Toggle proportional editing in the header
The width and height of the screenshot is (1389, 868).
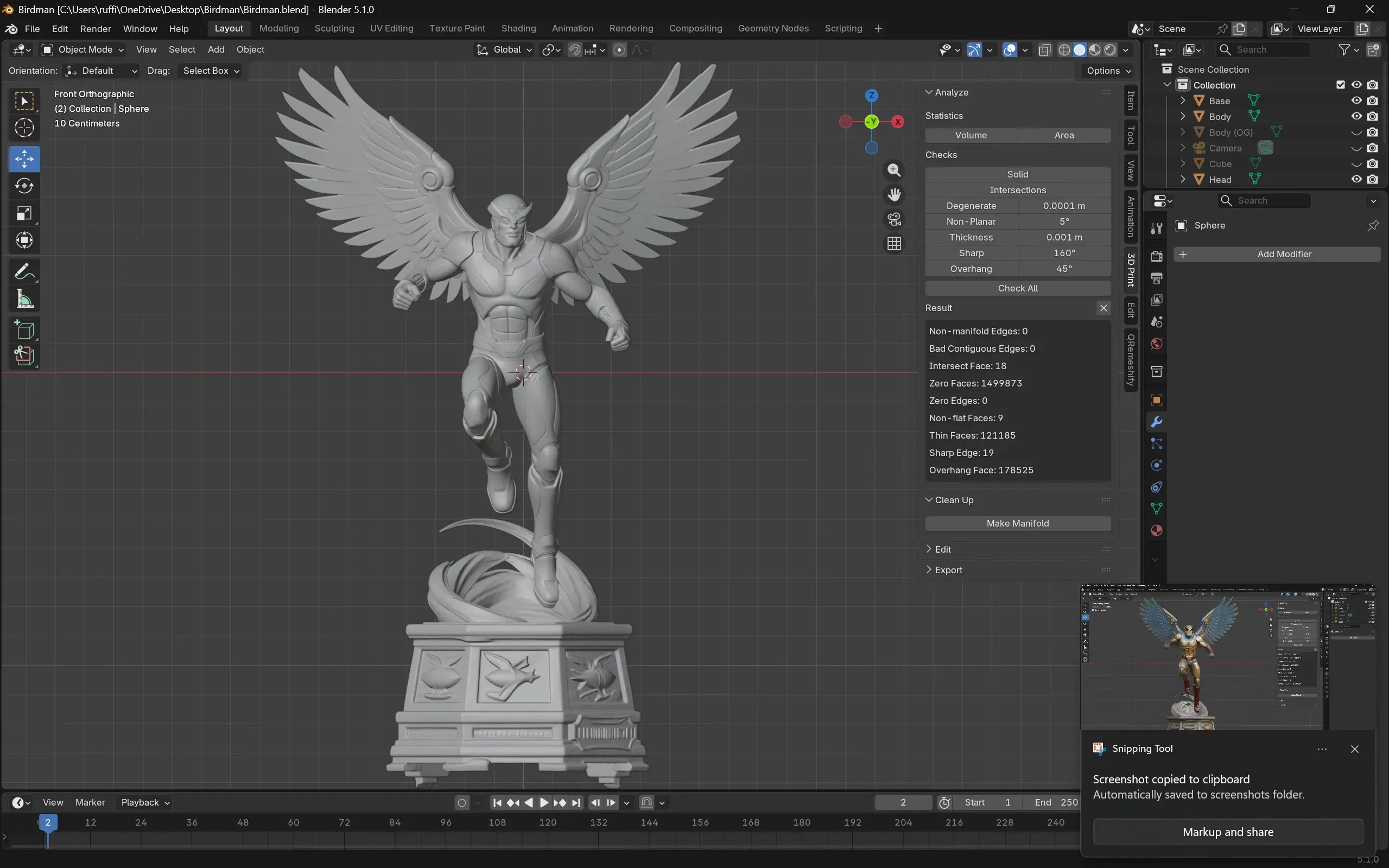[619, 50]
